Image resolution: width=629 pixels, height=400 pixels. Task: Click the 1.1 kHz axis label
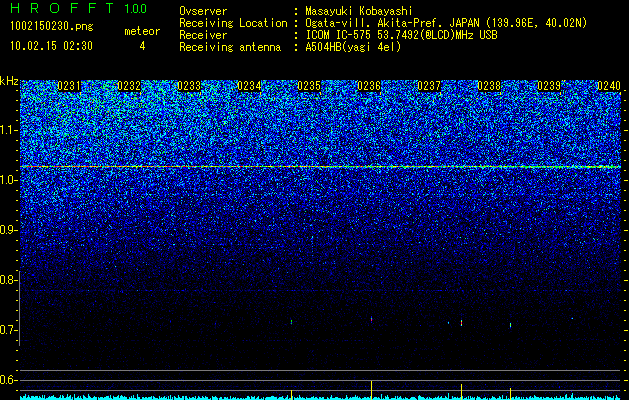point(7,131)
